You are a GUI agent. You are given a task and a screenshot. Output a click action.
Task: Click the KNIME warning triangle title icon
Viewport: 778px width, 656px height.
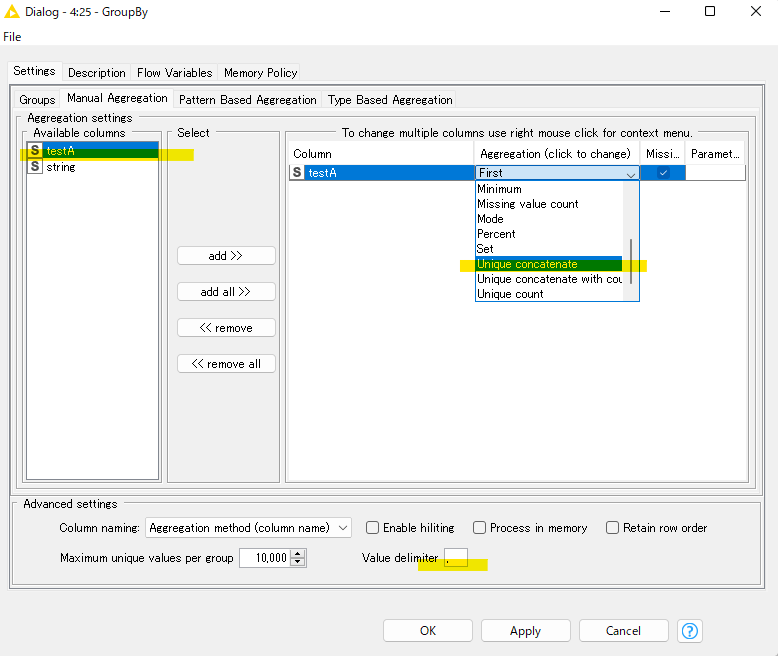[x=11, y=11]
